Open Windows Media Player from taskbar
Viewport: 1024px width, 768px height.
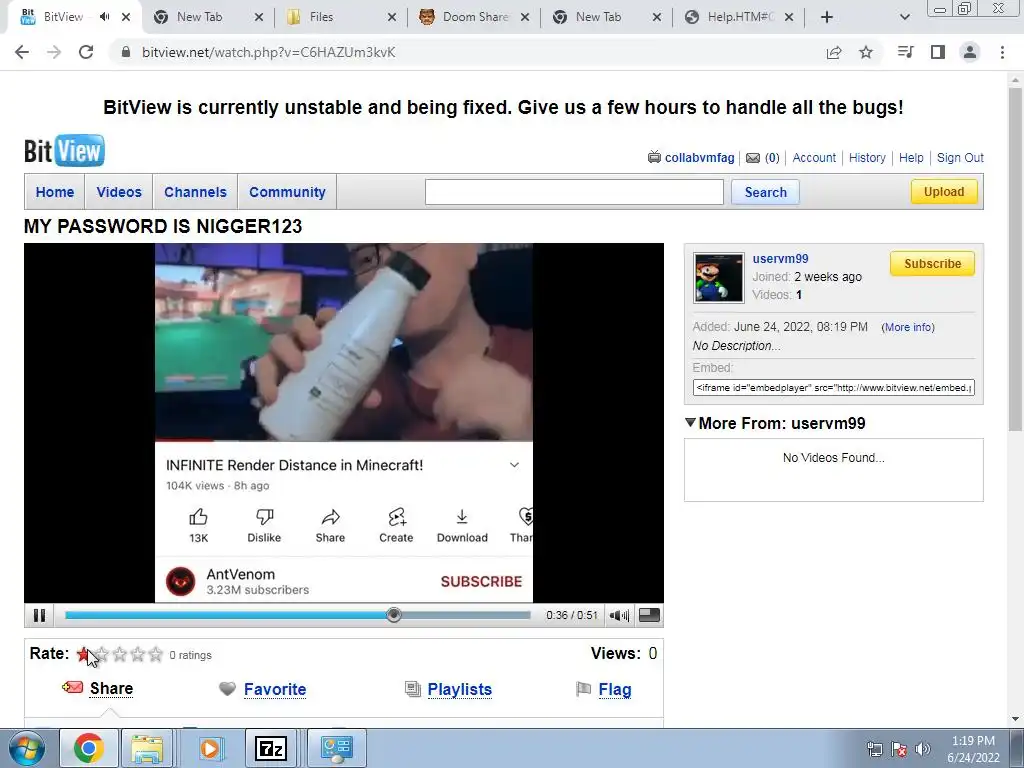point(210,748)
